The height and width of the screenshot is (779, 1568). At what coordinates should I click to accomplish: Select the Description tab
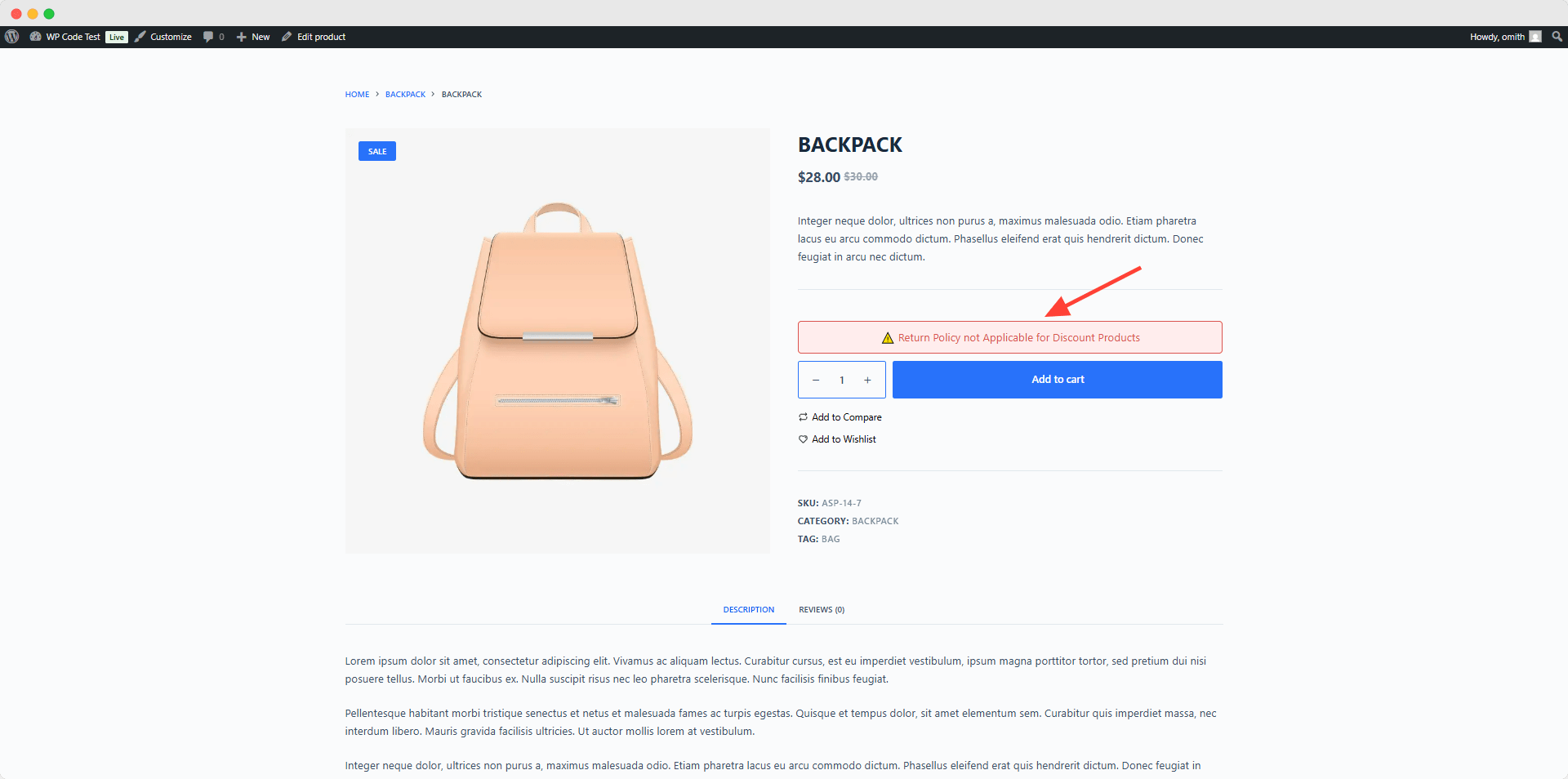tap(748, 610)
